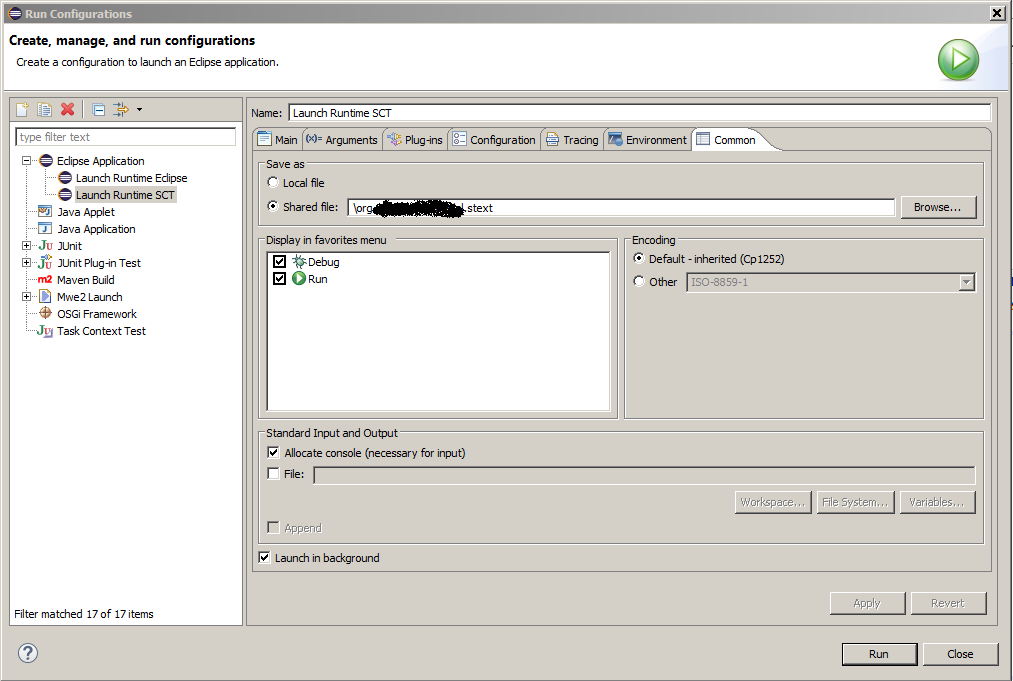1013x681 pixels.
Task: Select the Local file radio button
Action: [273, 182]
